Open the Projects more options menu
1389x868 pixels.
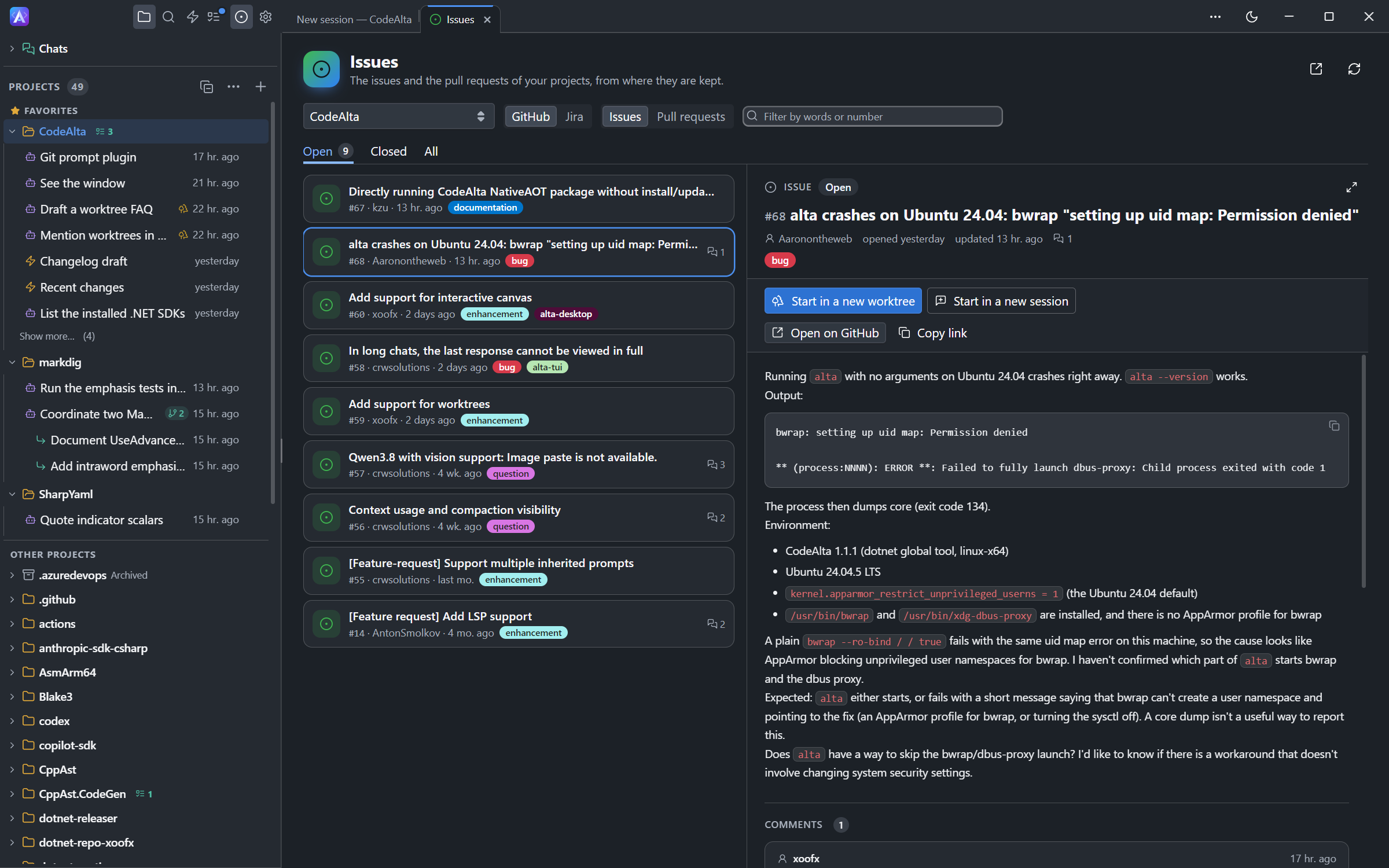pyautogui.click(x=233, y=87)
